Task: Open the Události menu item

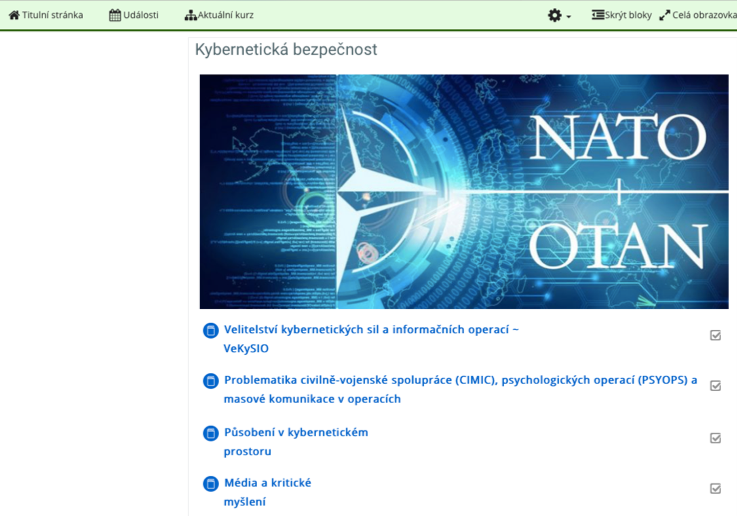Action: 141,15
